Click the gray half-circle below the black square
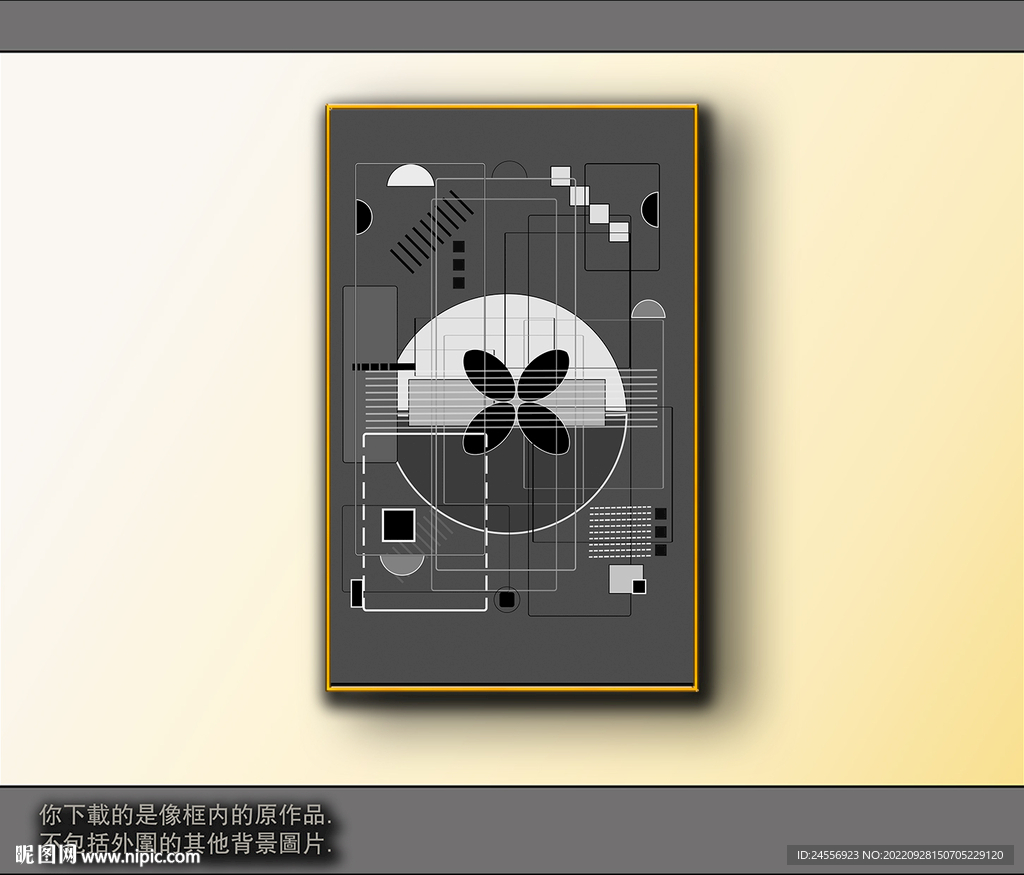Screen dimensions: 1024x875 pyautogui.click(x=402, y=565)
